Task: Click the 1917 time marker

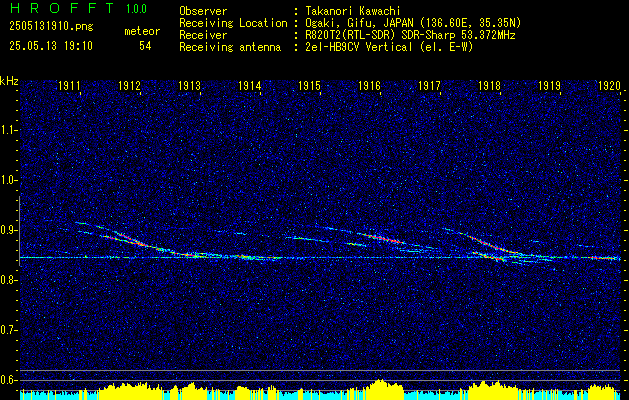Action: tap(429, 85)
